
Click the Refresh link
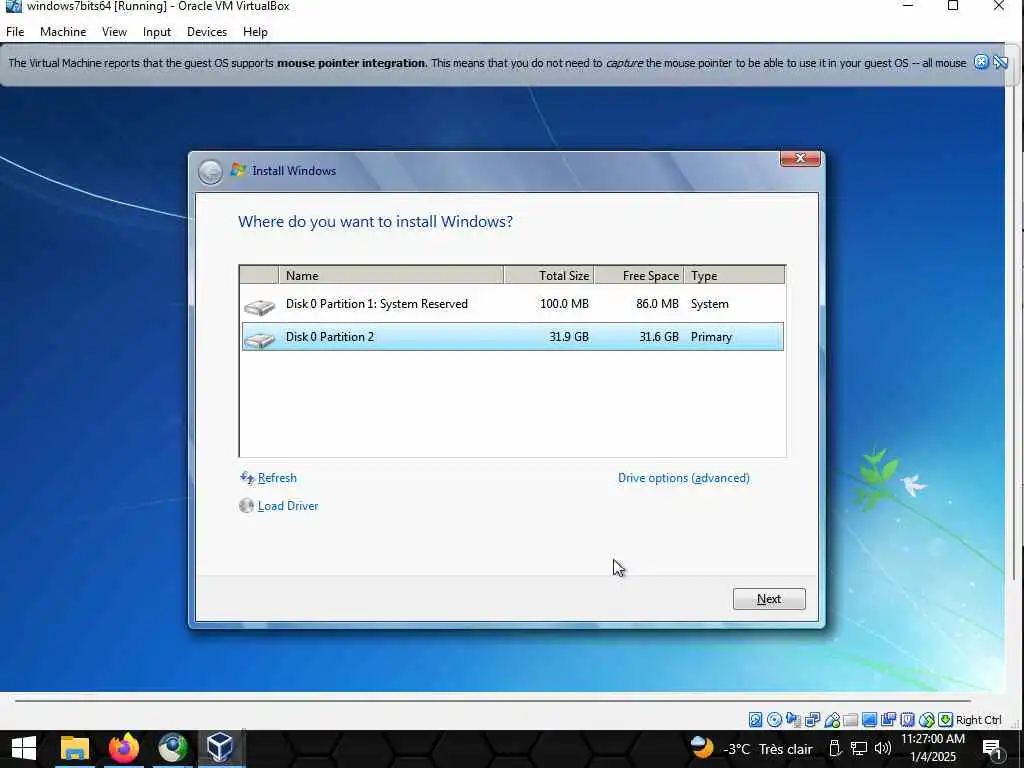[277, 478]
